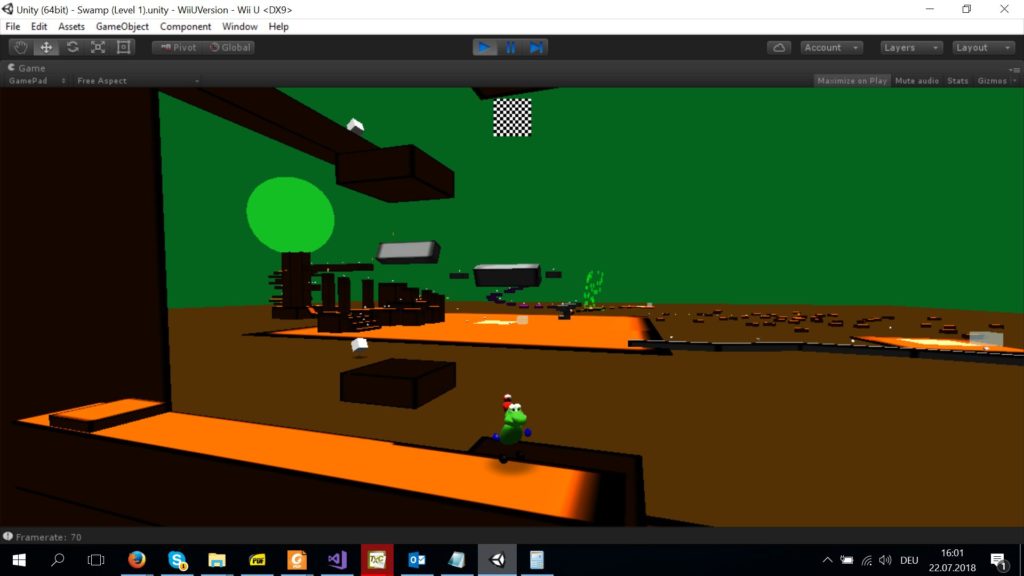
Task: Open the GameObject menu
Action: [122, 27]
